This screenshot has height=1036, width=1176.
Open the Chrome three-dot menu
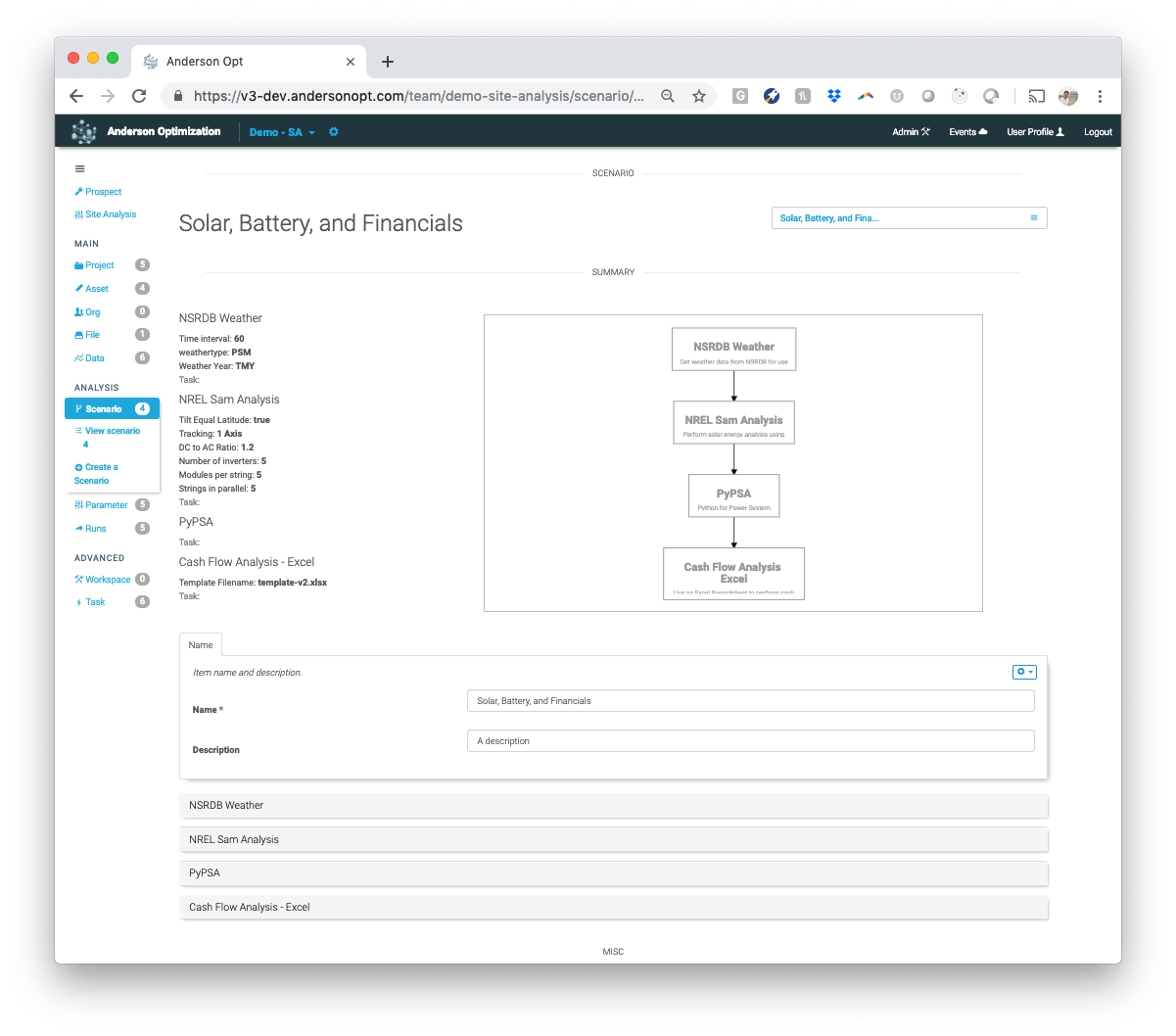[x=1100, y=96]
